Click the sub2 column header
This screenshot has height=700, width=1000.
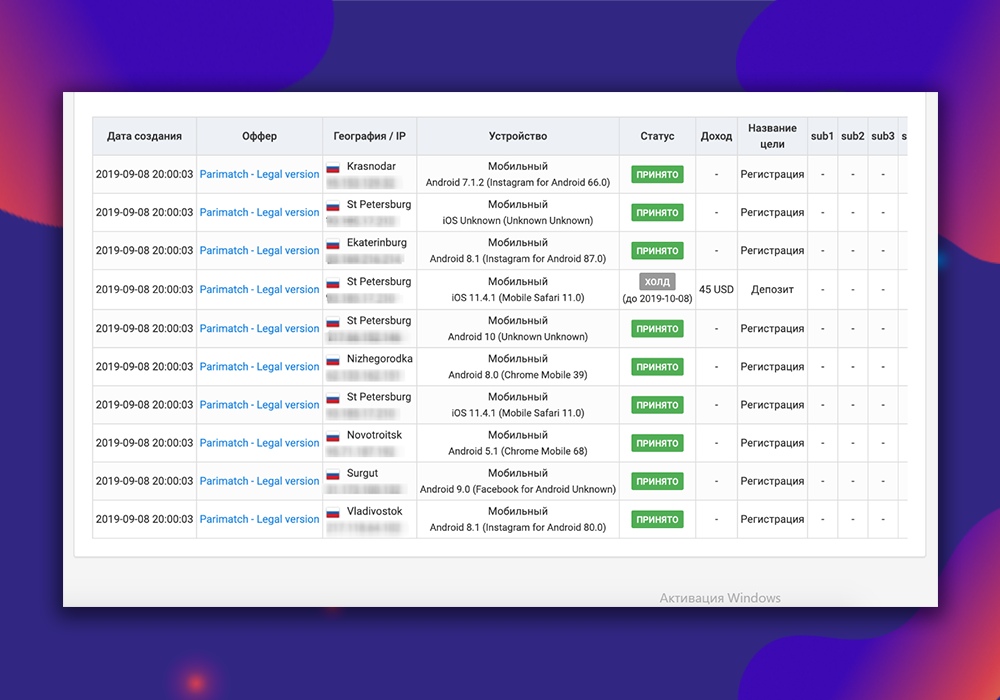coord(853,136)
